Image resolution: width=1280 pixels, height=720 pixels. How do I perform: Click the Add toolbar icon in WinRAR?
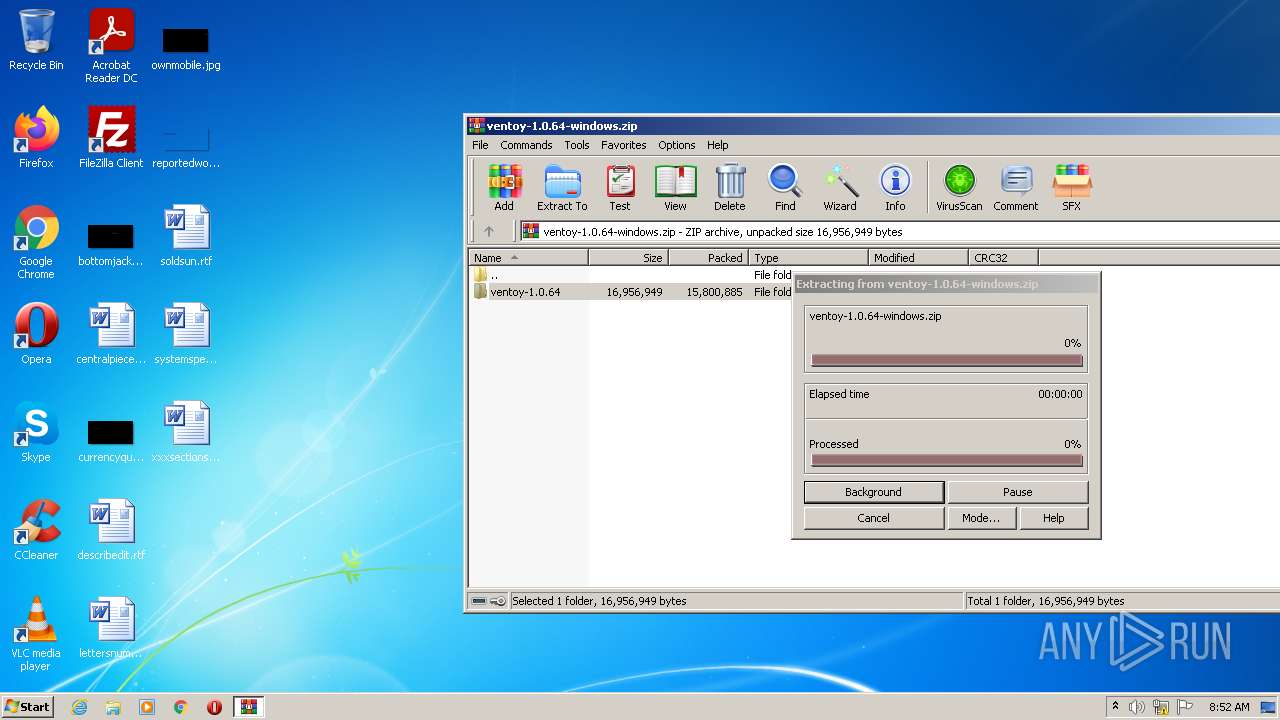[504, 188]
